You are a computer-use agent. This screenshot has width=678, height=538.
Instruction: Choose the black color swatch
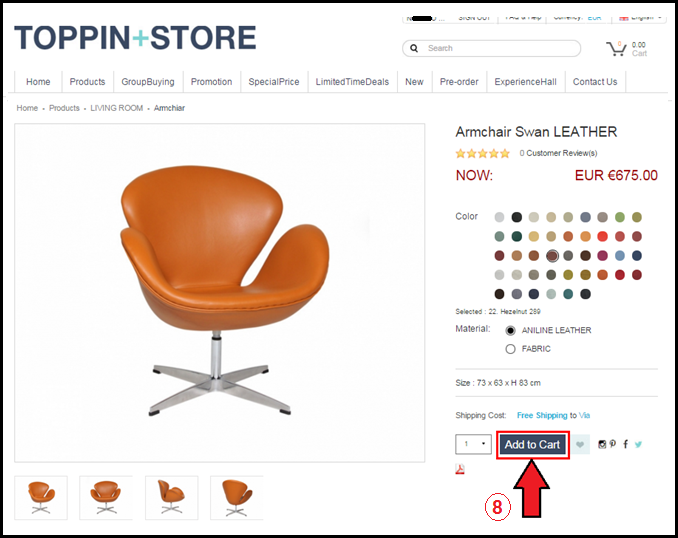point(516,217)
